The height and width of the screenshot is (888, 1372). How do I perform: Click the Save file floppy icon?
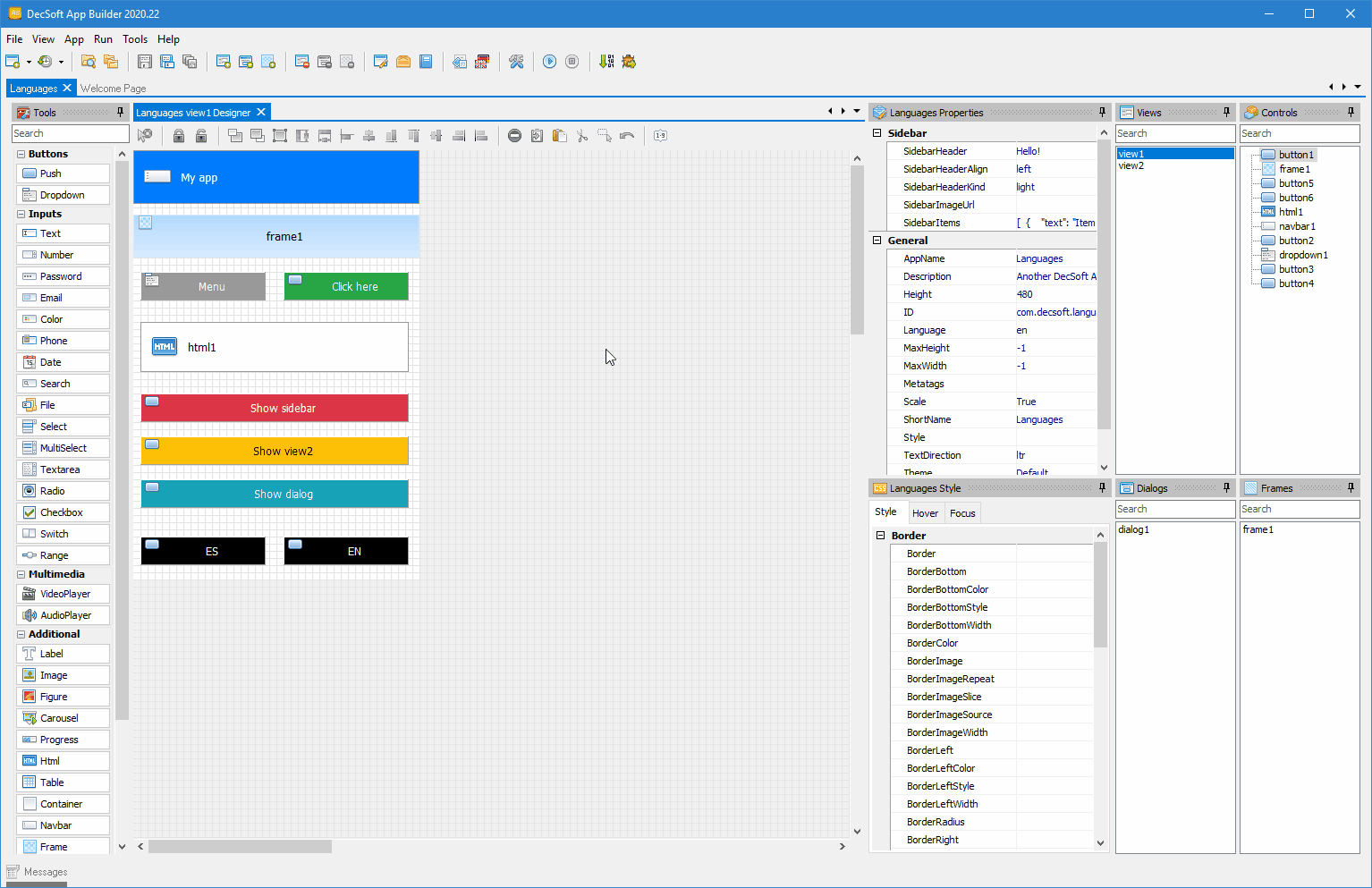point(144,62)
